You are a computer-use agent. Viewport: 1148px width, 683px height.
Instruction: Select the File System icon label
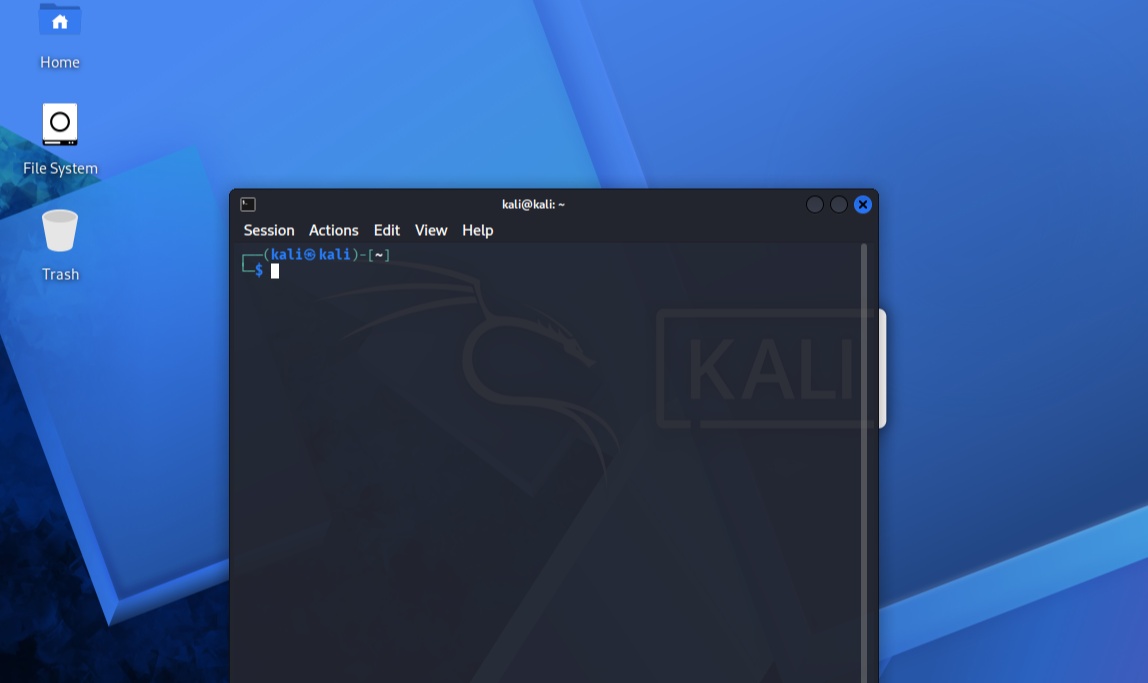(60, 168)
